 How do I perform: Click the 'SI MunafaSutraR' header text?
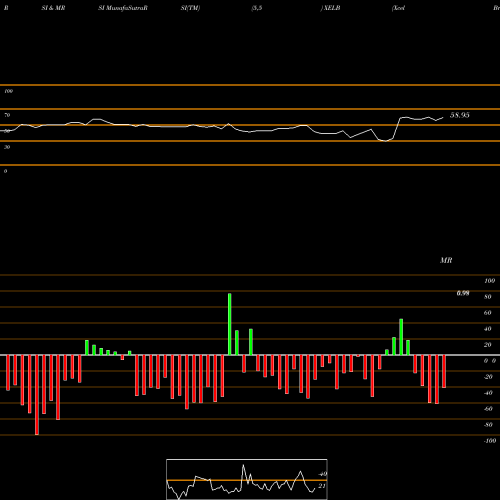point(123,8)
